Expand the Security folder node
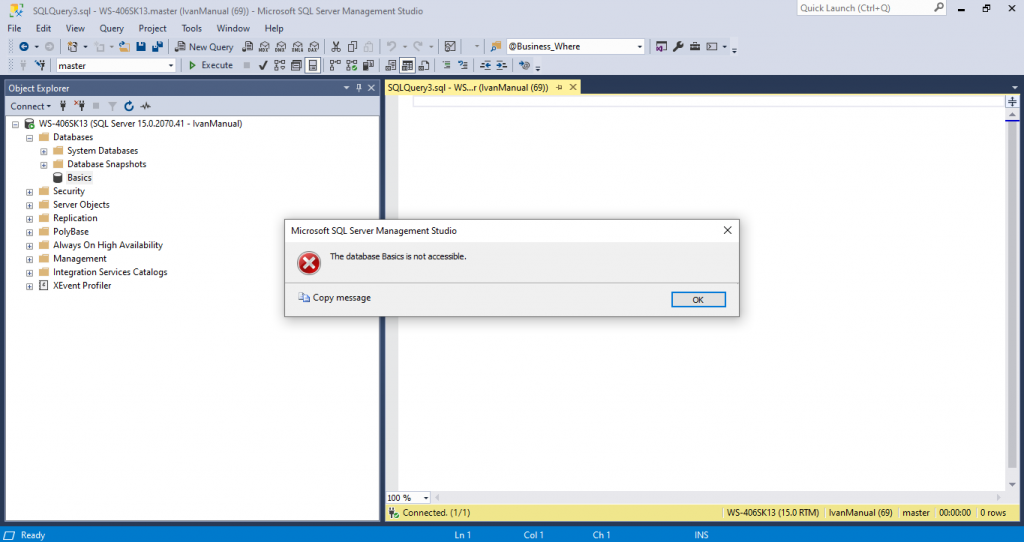This screenshot has width=1024, height=542. [x=29, y=192]
